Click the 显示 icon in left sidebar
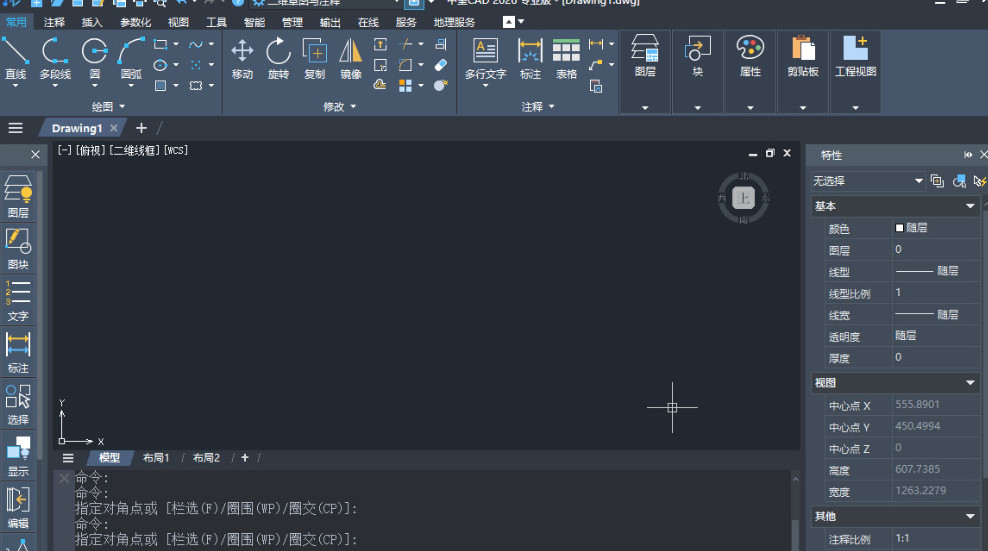The height and width of the screenshot is (551, 988). pos(18,455)
